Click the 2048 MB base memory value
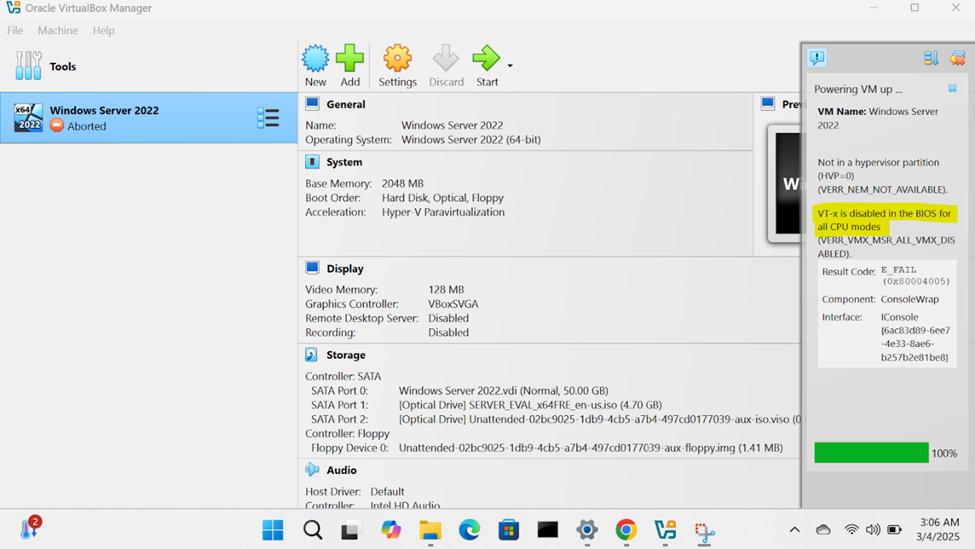 coord(402,183)
